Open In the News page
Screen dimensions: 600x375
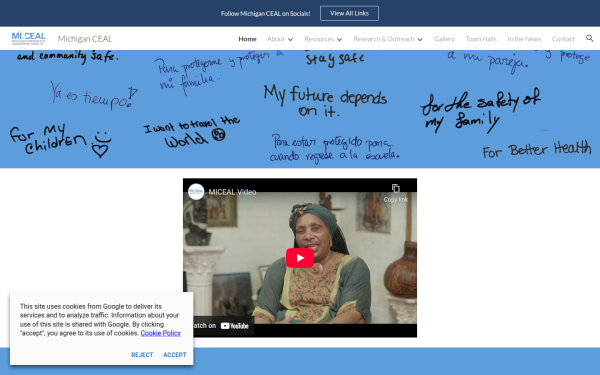click(x=524, y=39)
